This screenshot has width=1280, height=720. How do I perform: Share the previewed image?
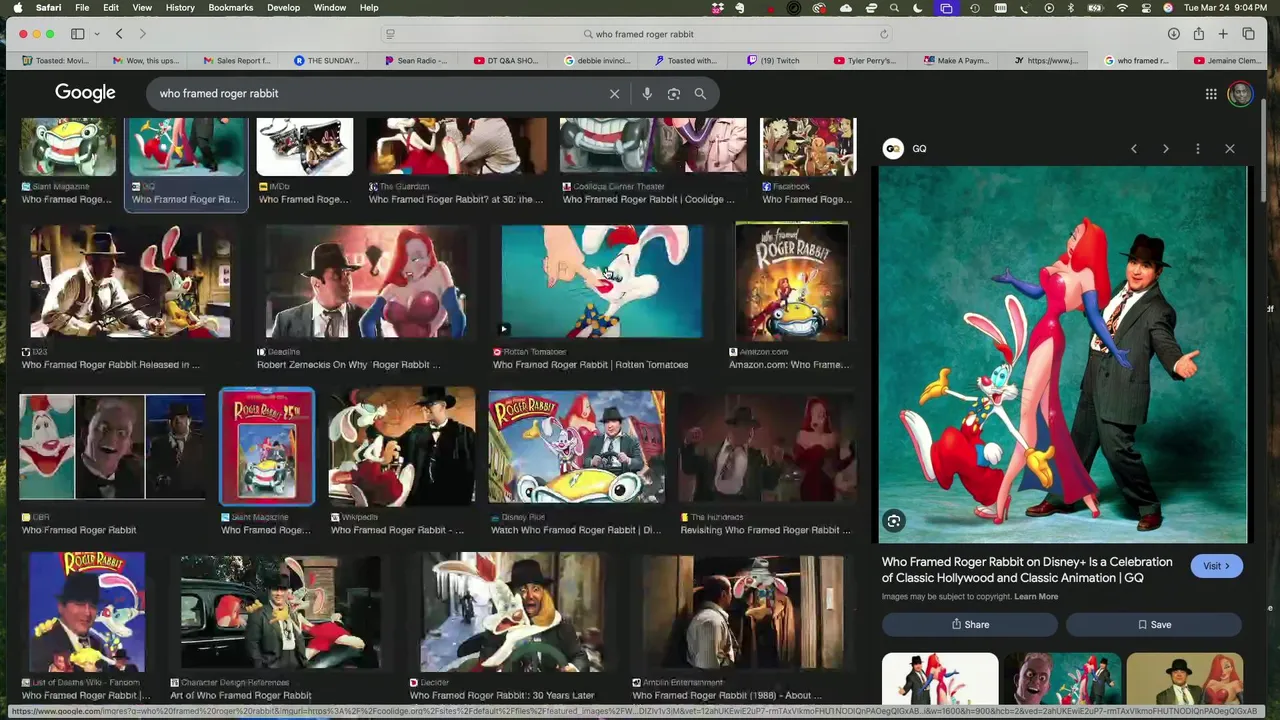click(x=969, y=625)
